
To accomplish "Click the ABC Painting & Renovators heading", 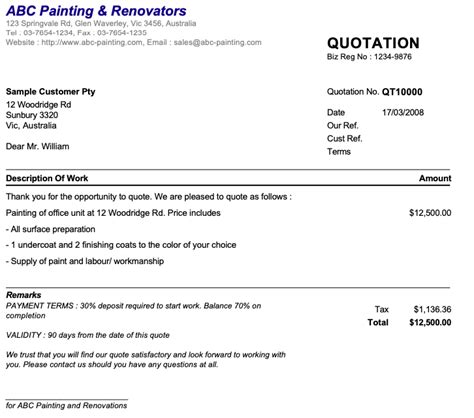I will point(96,11).
